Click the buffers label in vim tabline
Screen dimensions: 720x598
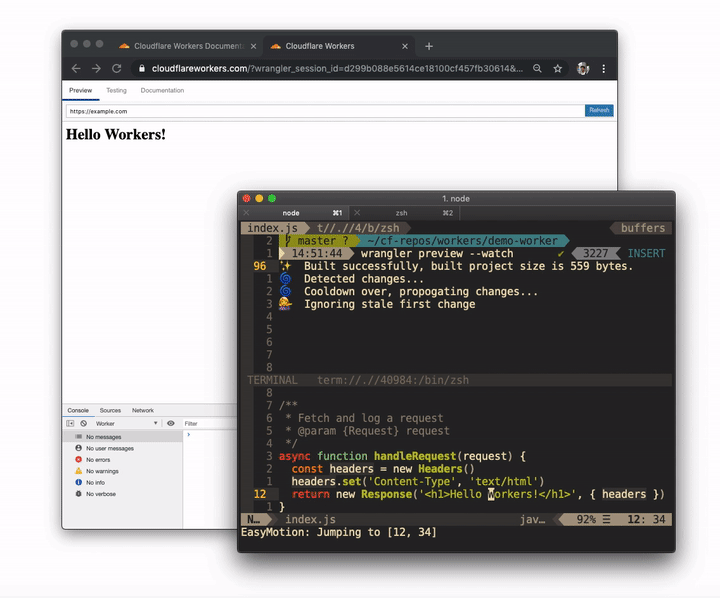coord(643,228)
